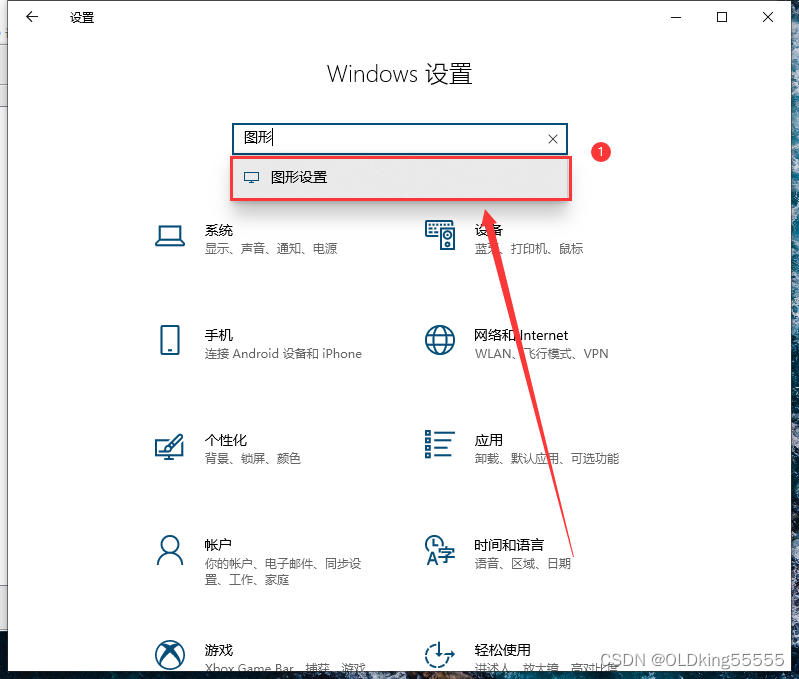Click the 设备 keyboard and speaker icon
The height and width of the screenshot is (679, 799).
click(x=440, y=235)
